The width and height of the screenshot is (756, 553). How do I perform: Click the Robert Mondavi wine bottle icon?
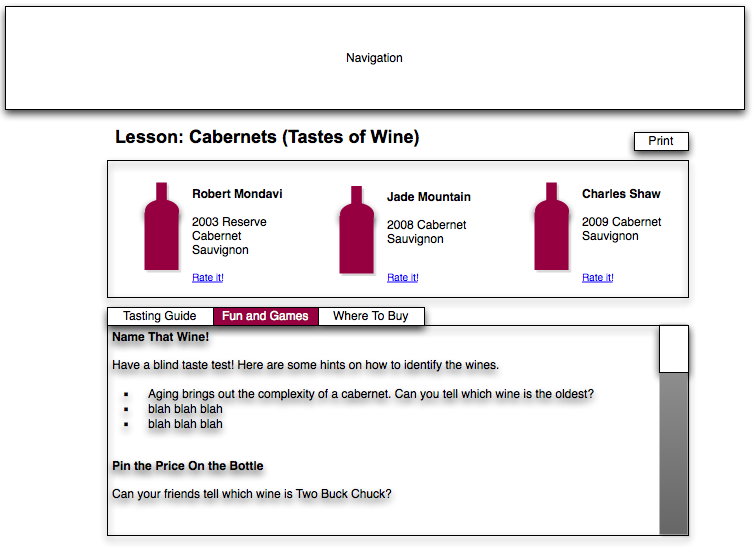(x=162, y=226)
